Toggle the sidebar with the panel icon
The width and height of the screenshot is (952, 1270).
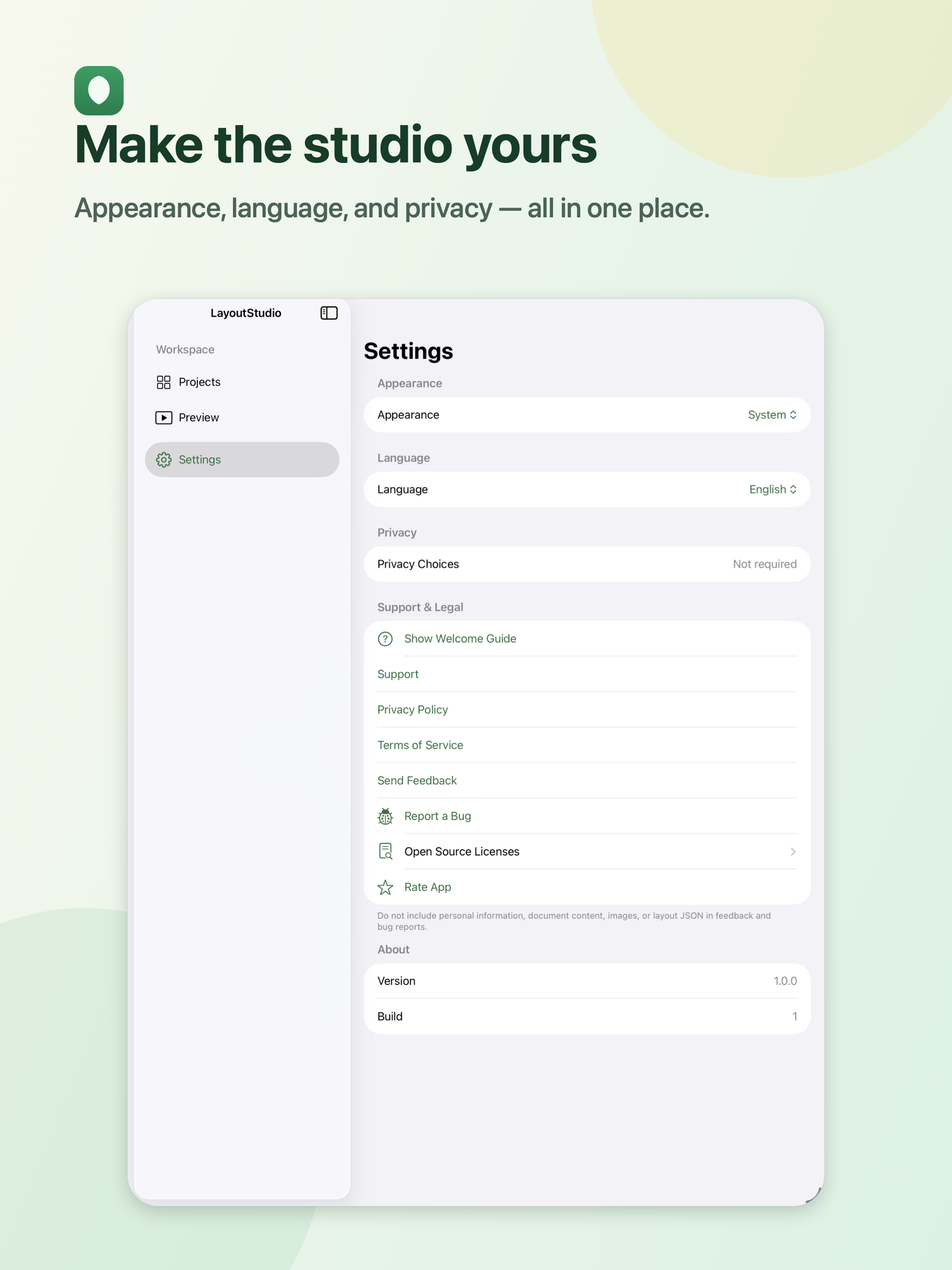coord(329,313)
